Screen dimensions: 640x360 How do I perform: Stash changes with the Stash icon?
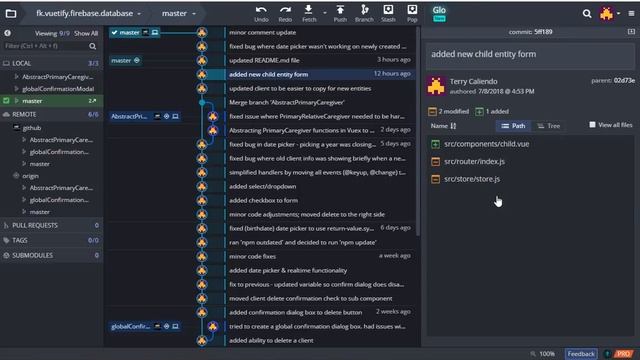pyautogui.click(x=388, y=9)
